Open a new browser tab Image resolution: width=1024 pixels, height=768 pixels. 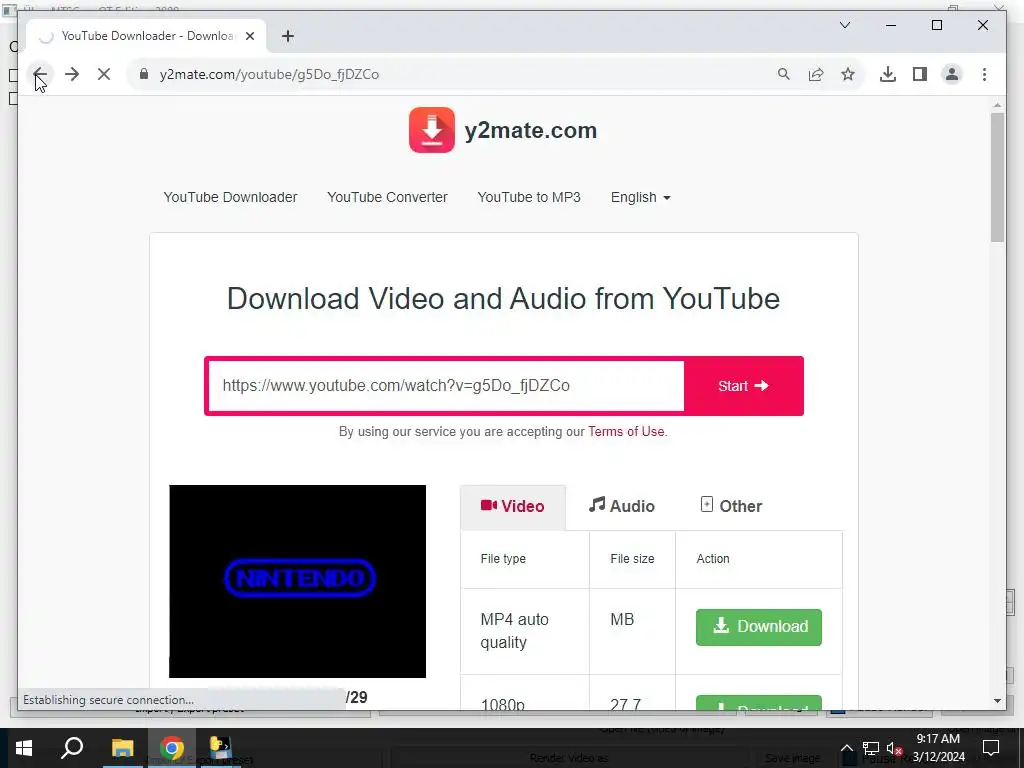tap(288, 36)
